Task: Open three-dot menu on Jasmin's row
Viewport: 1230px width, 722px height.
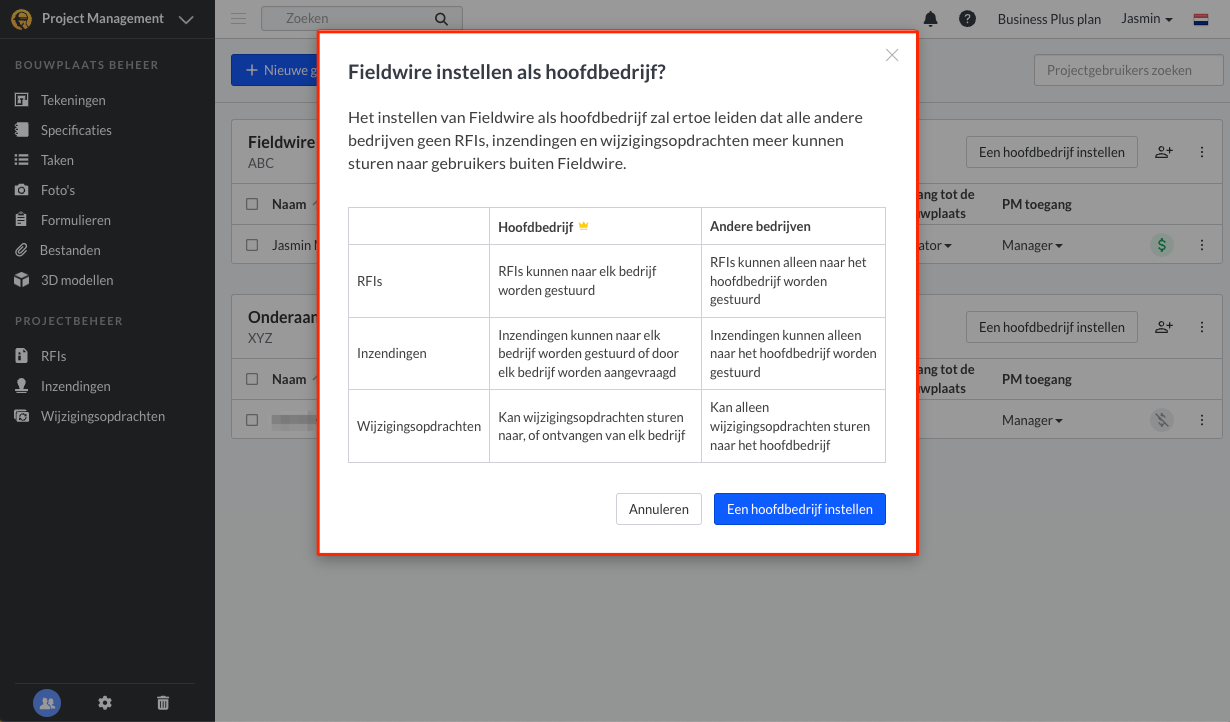Action: coord(1202,245)
